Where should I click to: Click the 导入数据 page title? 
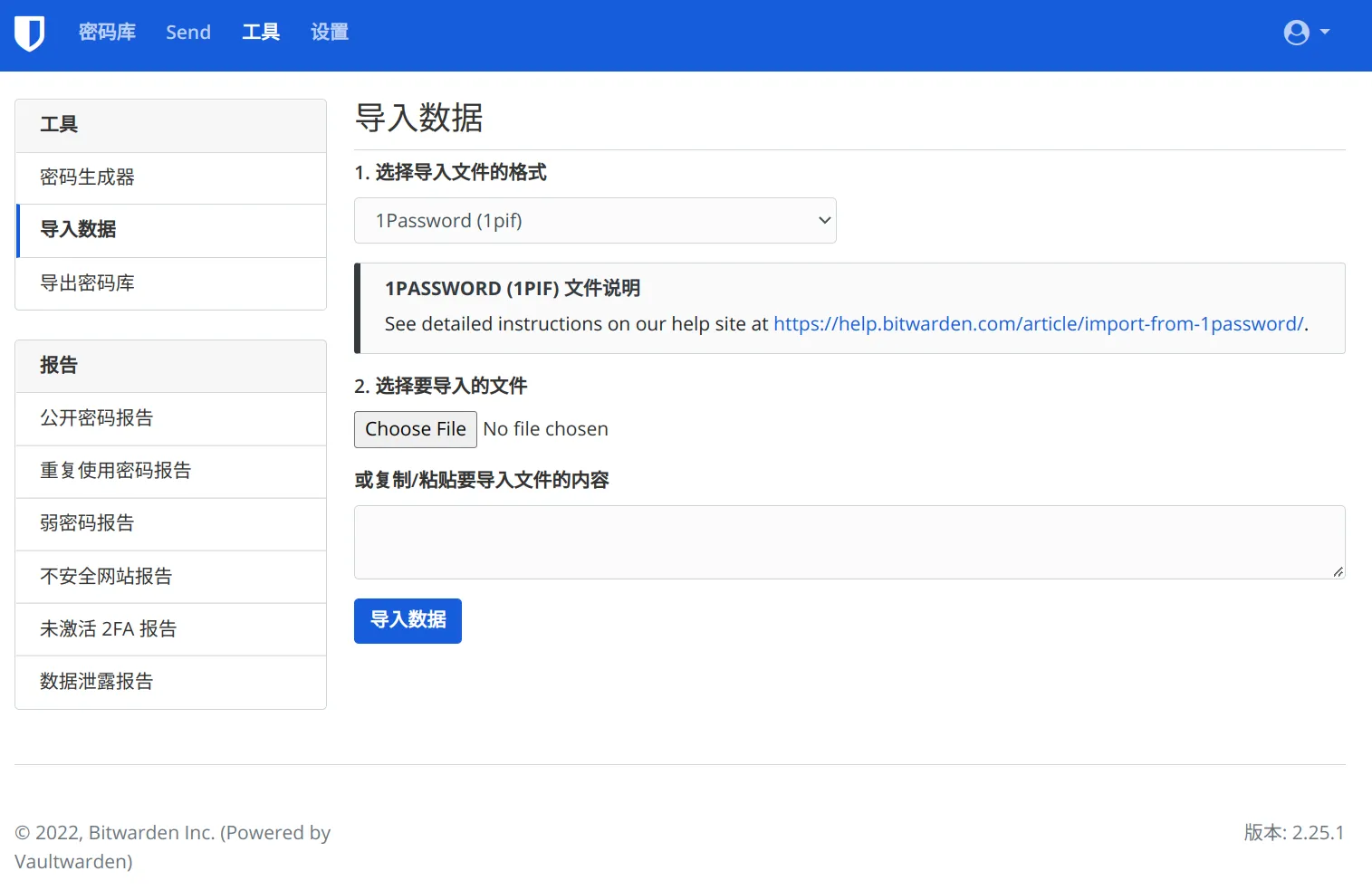click(x=418, y=118)
